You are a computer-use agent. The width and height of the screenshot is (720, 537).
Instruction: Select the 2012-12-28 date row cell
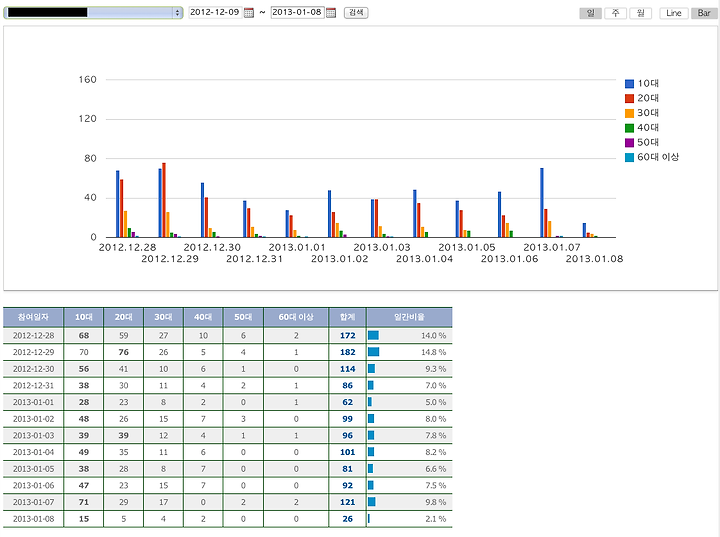pos(33,335)
